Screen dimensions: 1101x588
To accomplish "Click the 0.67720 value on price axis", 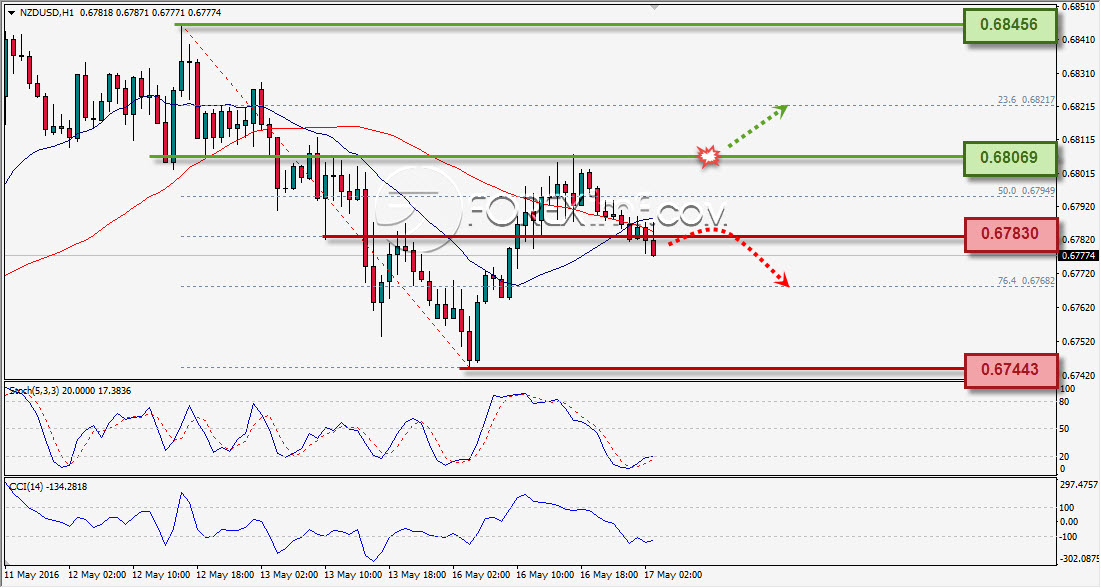I will tap(1078, 273).
